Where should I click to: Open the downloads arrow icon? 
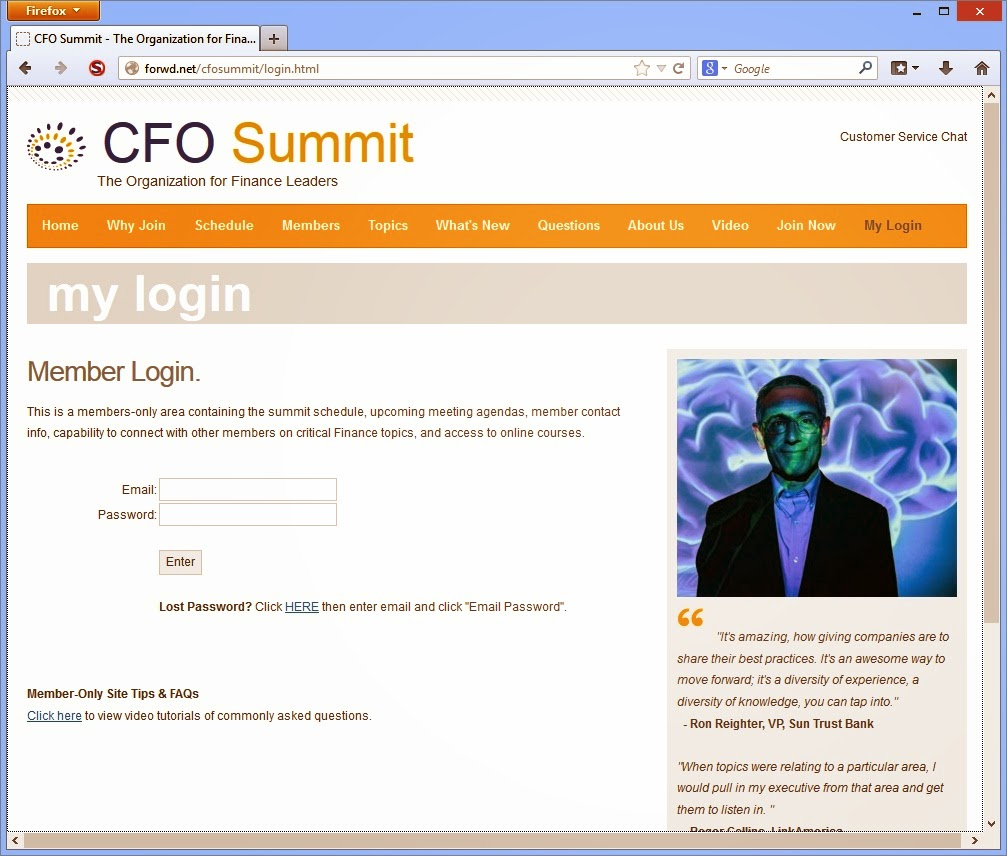point(946,68)
